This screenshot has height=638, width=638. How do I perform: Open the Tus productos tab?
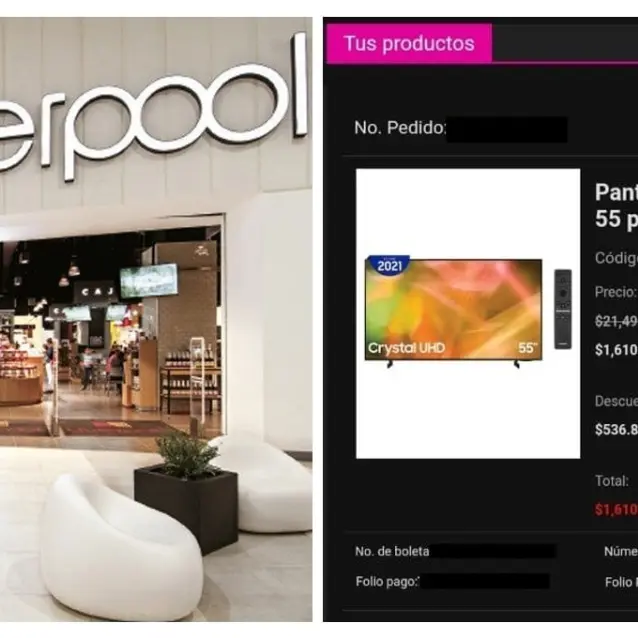click(409, 43)
